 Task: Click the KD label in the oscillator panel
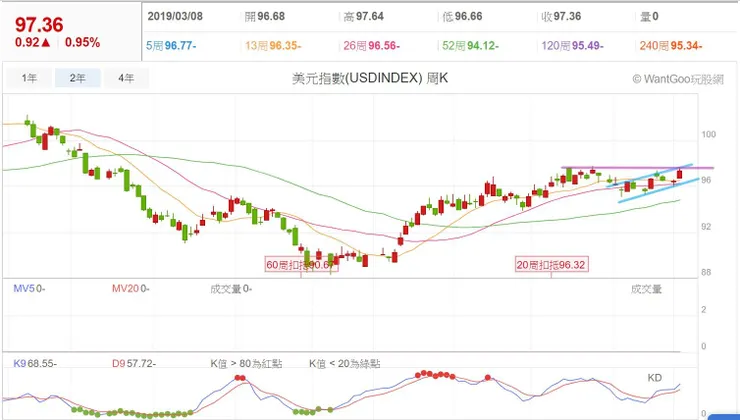pos(655,378)
